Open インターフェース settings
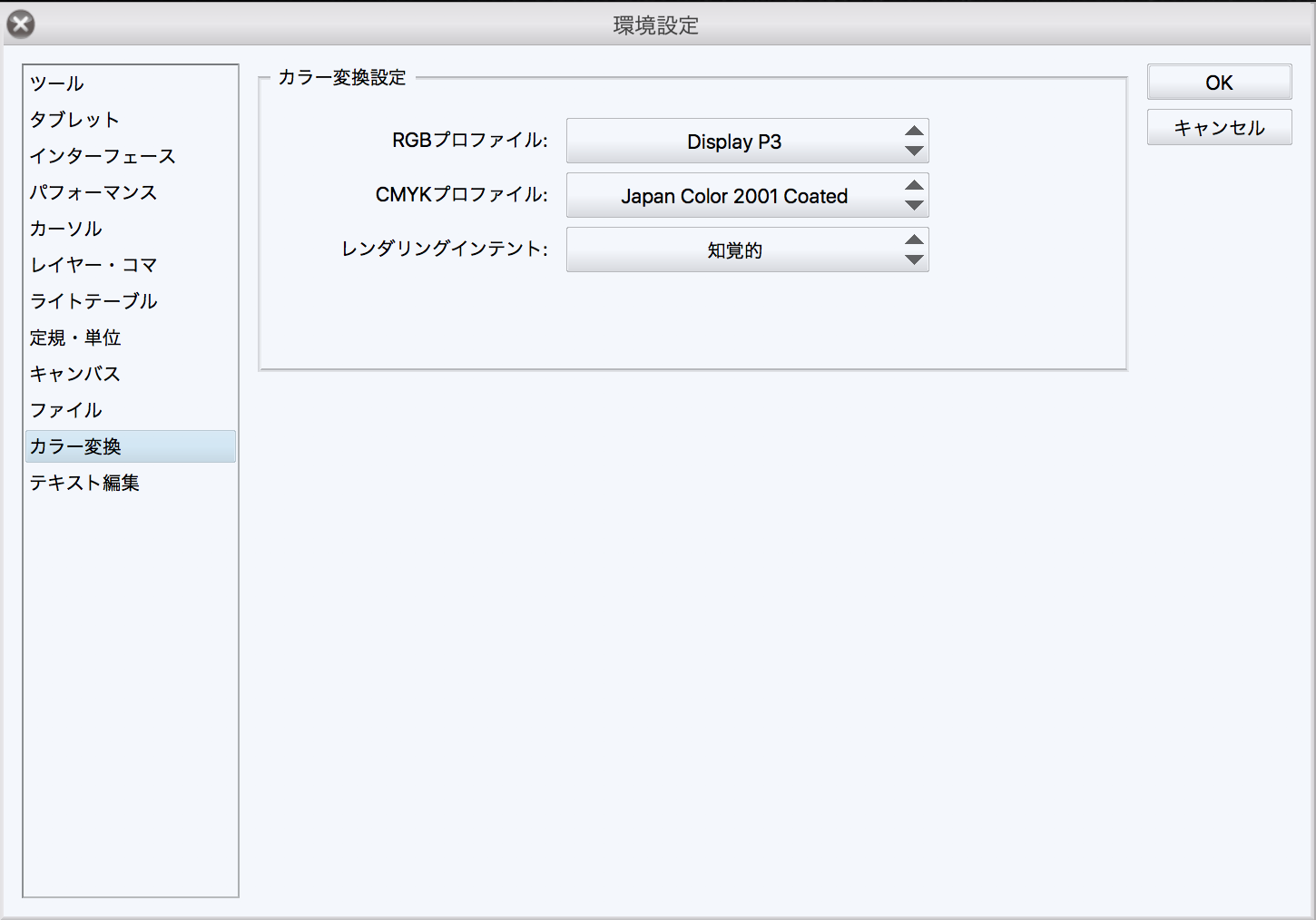Image resolution: width=1316 pixels, height=920 pixels. click(x=131, y=156)
